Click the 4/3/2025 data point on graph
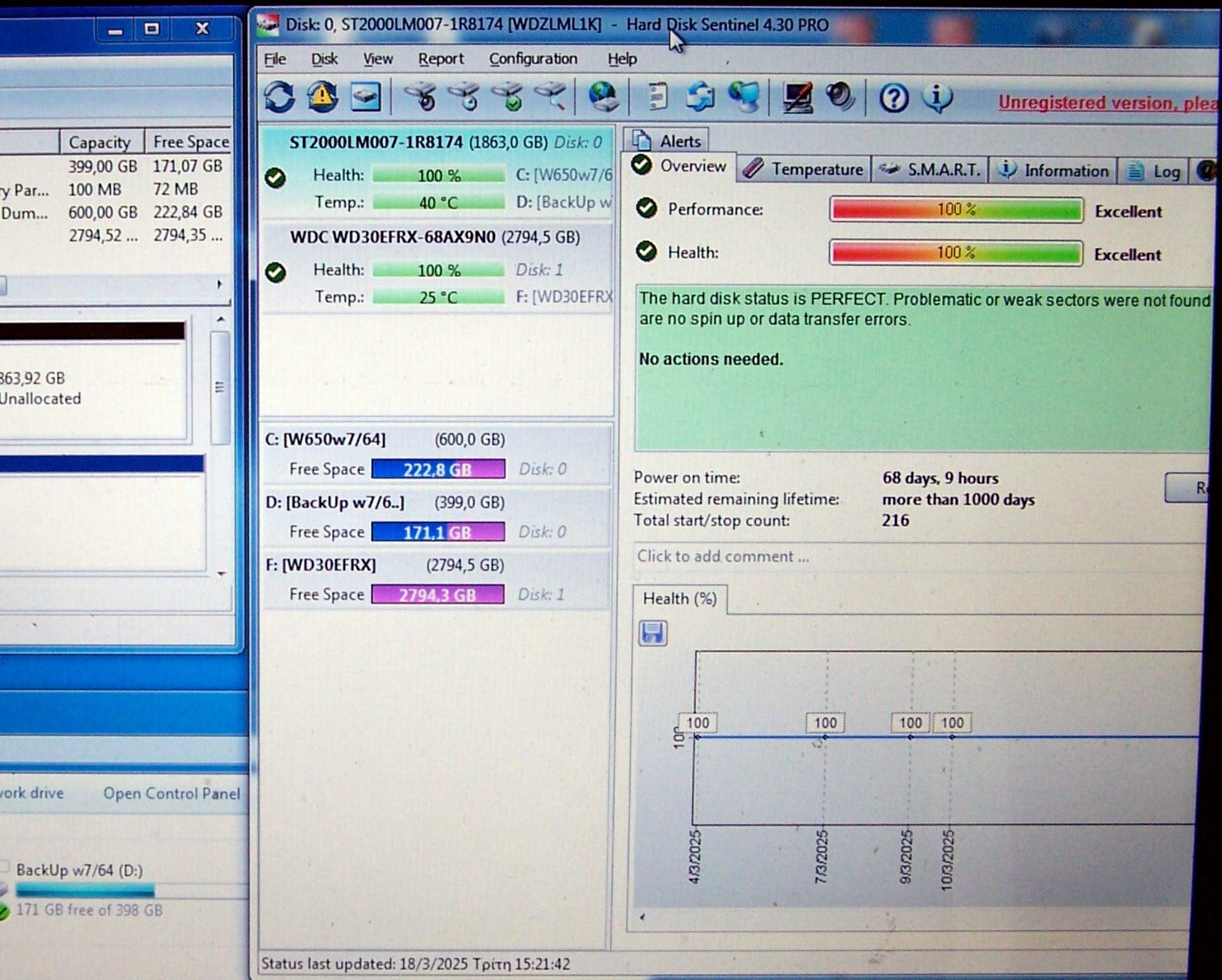This screenshot has width=1222, height=980. [697, 736]
